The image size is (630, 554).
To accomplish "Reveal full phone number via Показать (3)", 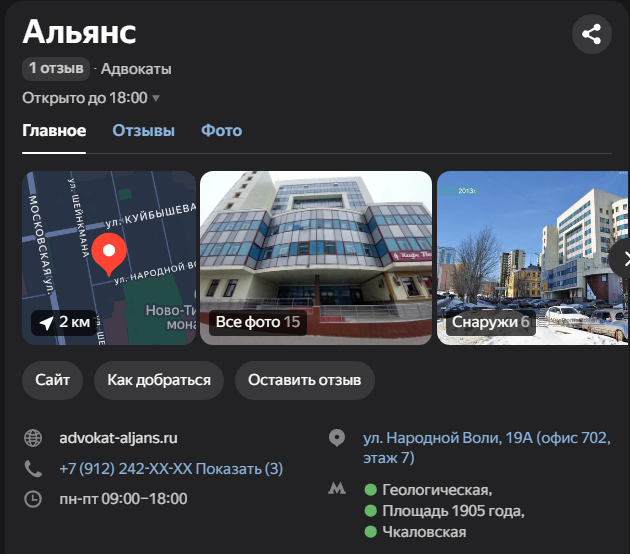I will (x=239, y=469).
